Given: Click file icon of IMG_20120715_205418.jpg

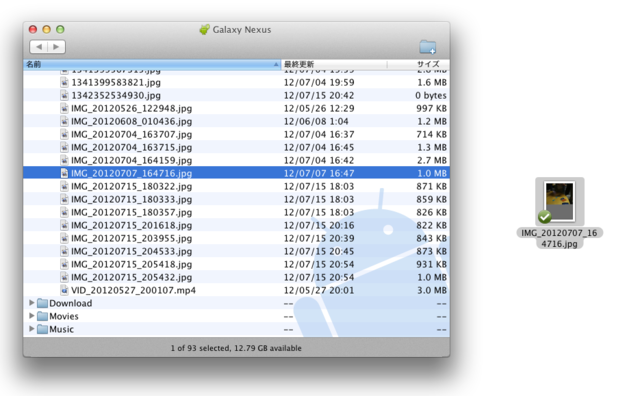Looking at the screenshot, I should [64, 264].
